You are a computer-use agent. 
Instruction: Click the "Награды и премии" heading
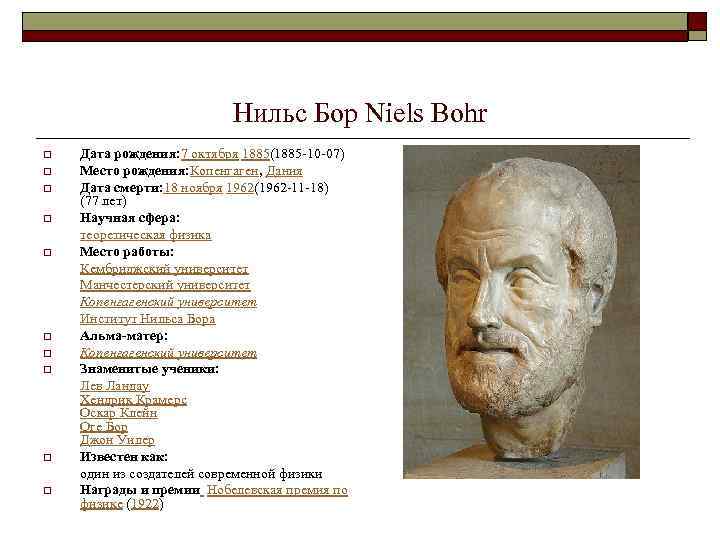tap(140, 490)
